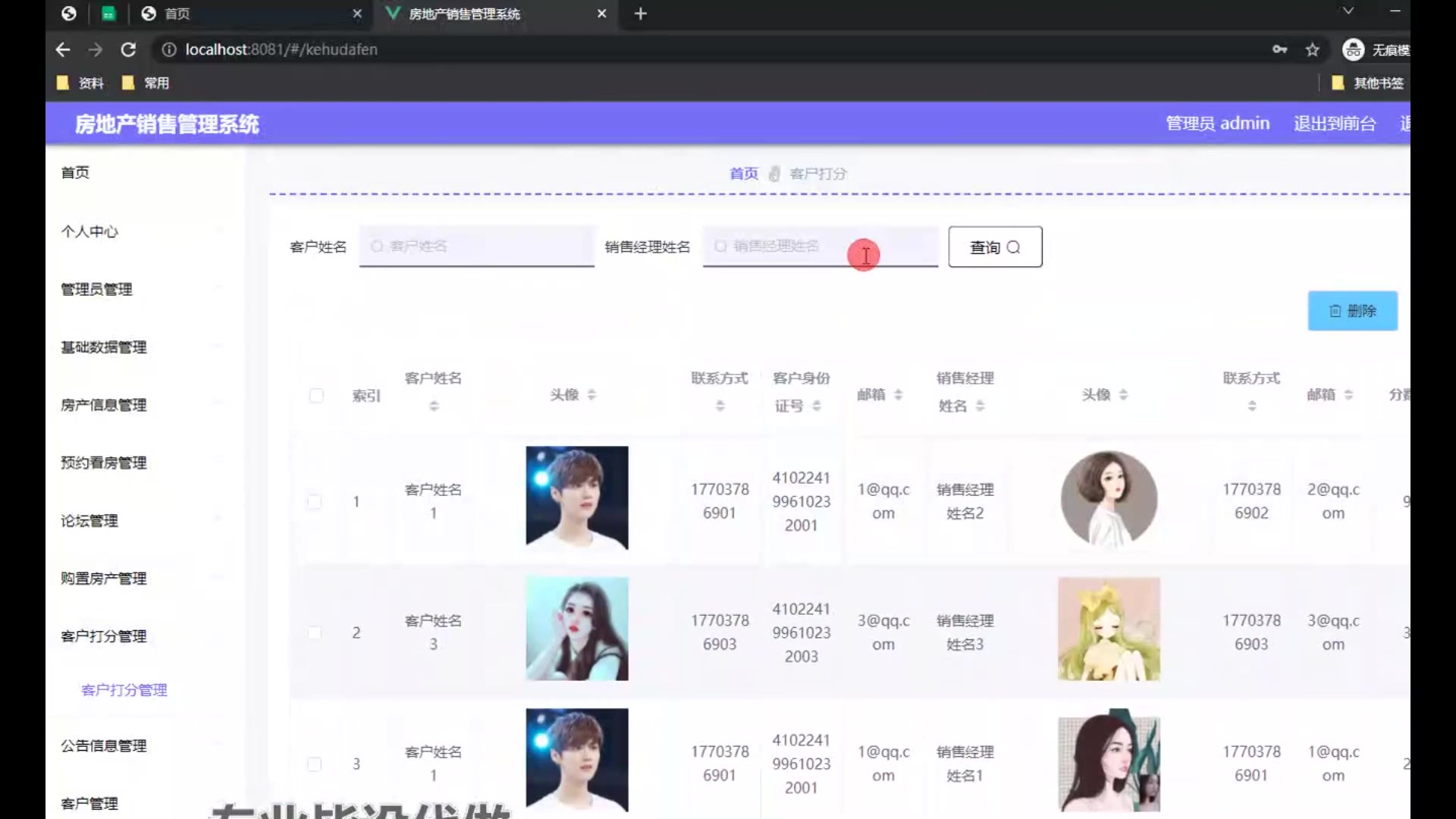This screenshot has height=819, width=1456.
Task: Check the checkbox for row 2
Action: click(314, 633)
